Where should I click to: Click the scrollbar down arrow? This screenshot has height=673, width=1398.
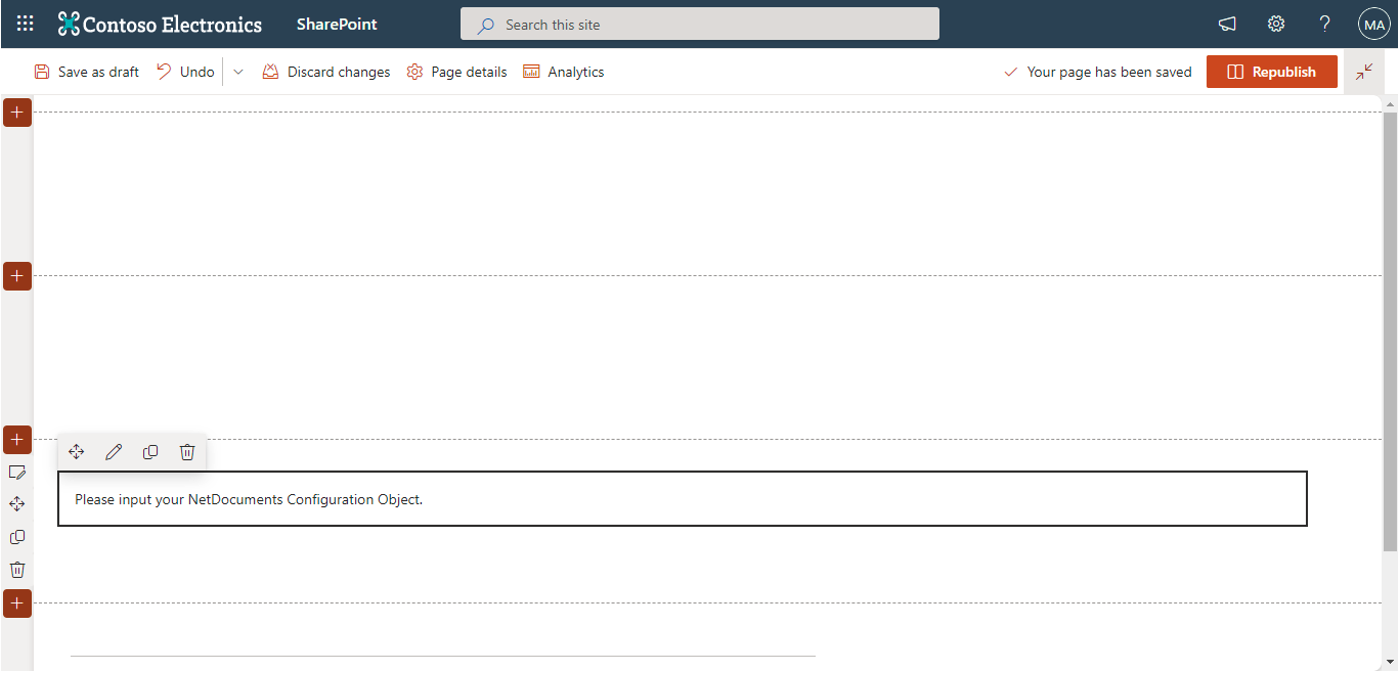1390,662
